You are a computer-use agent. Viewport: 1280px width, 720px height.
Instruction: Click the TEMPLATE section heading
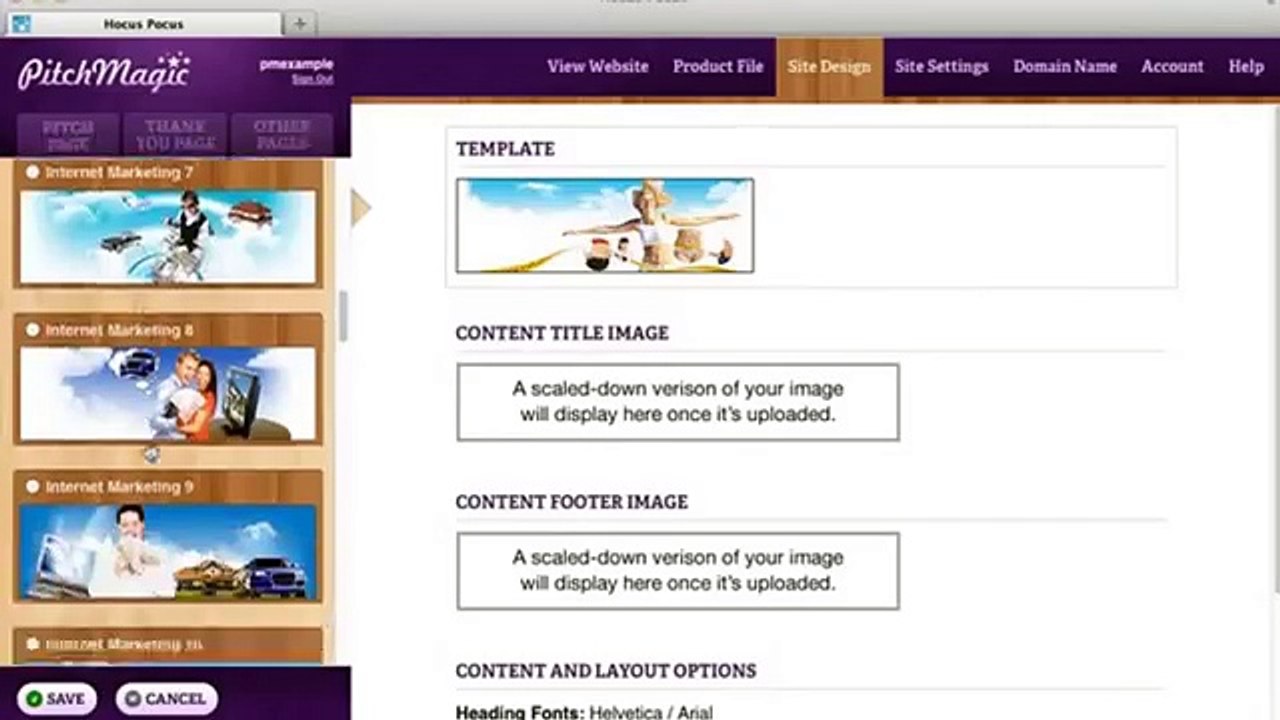point(505,149)
